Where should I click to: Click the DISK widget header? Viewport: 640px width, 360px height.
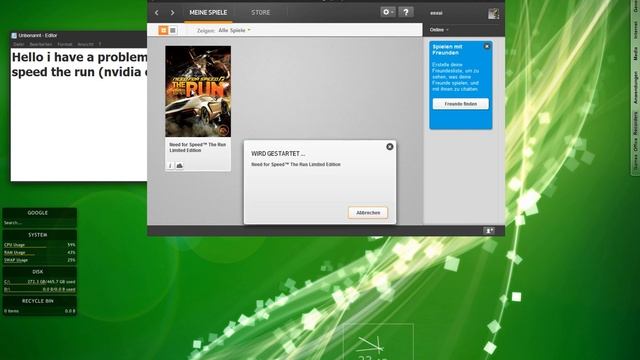coord(38,271)
